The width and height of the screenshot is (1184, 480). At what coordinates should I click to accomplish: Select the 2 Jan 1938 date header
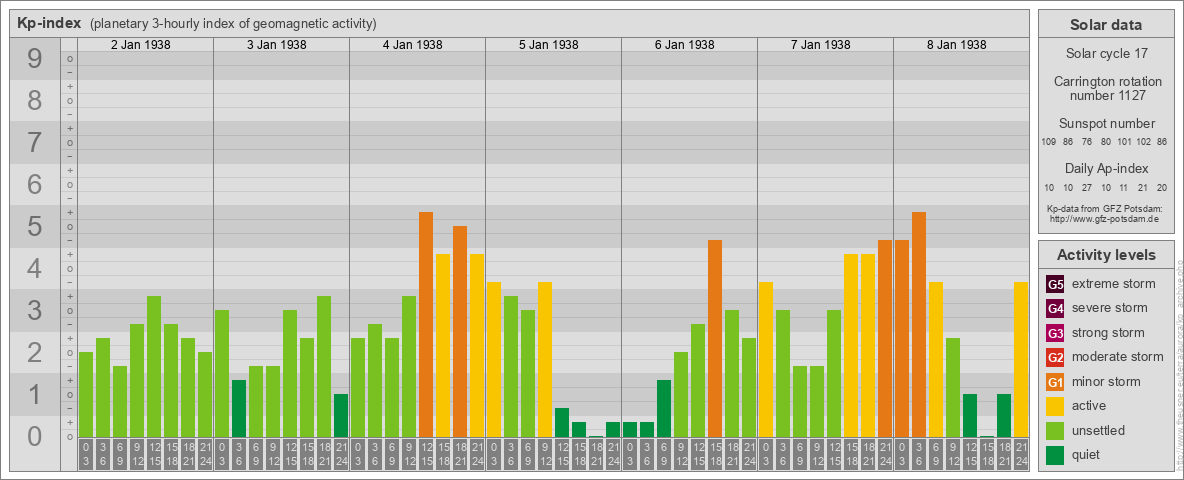[140, 45]
